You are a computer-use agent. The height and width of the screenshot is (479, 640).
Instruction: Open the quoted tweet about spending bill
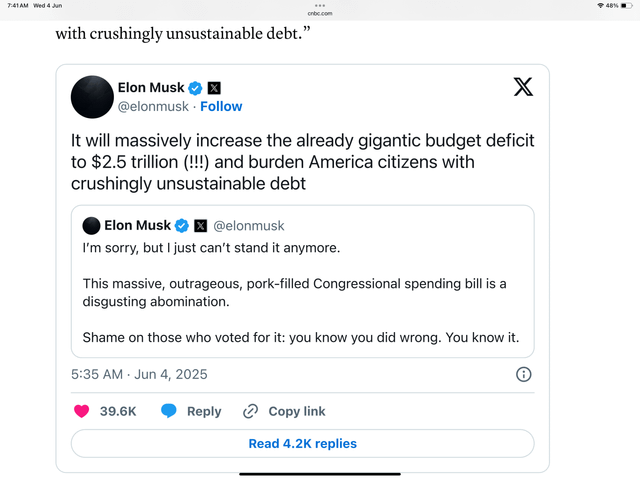coord(302,282)
